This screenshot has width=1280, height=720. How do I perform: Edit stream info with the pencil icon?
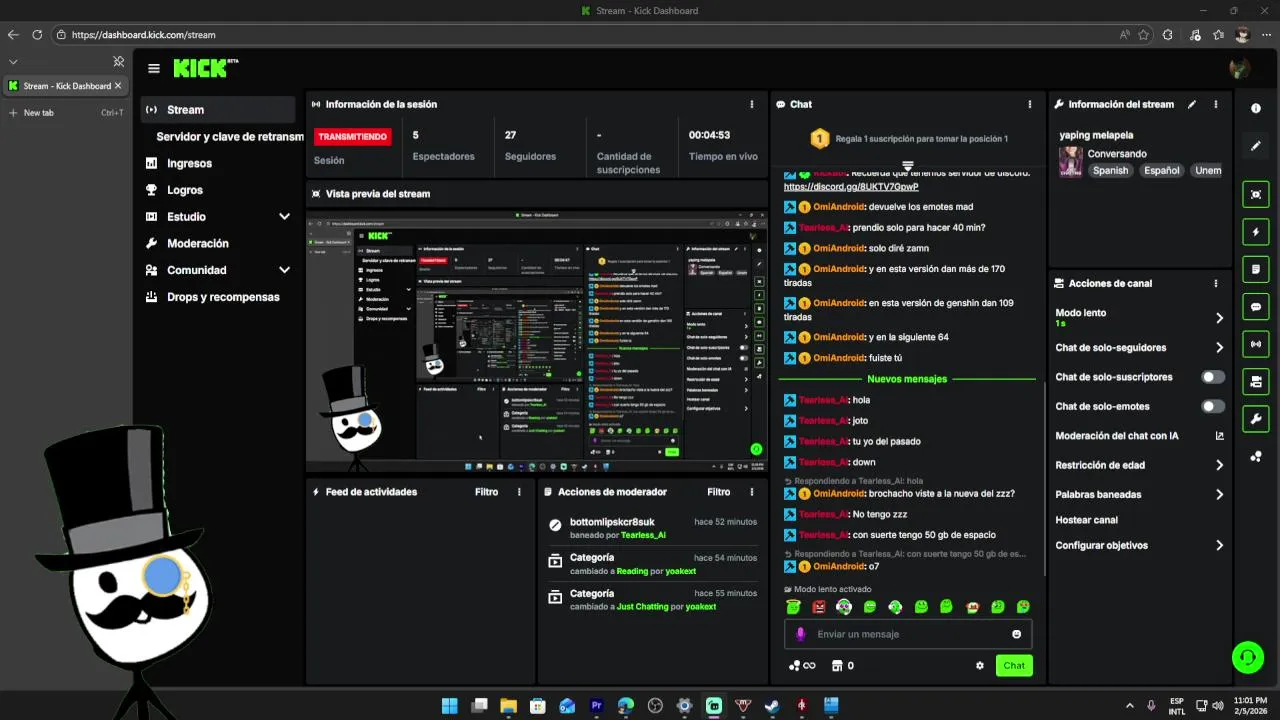[x=1191, y=104]
